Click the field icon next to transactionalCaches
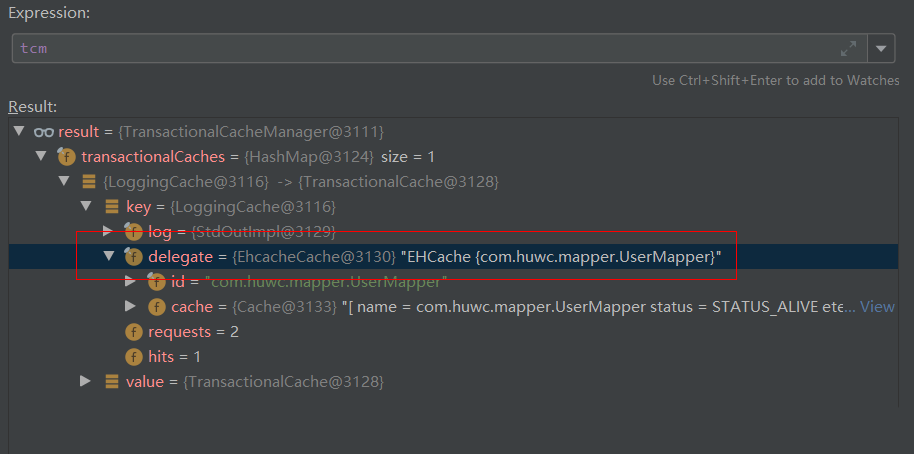Image resolution: width=914 pixels, height=454 pixels. [x=66, y=157]
